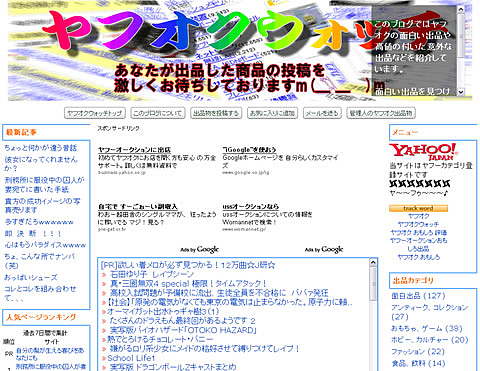Screen dimensions: 480x371
Task: Open the 即決断!!! article
Action: 33,234
